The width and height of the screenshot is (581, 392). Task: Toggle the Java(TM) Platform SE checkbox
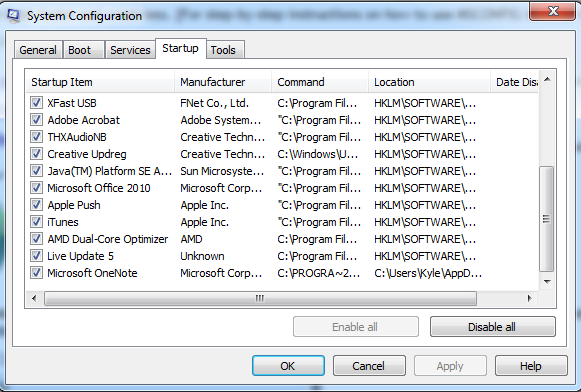coord(36,171)
